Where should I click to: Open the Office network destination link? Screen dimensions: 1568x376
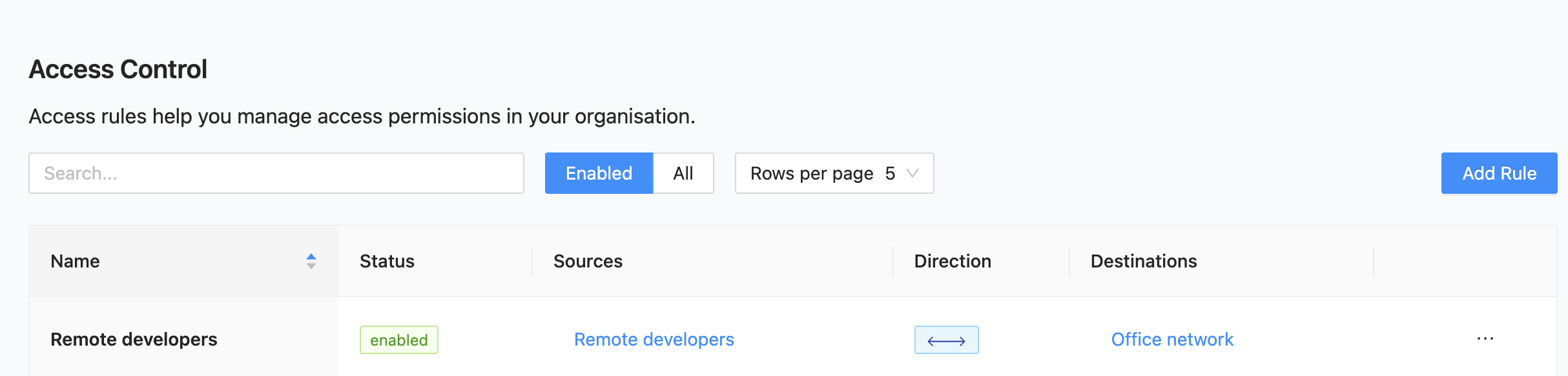coord(1171,340)
